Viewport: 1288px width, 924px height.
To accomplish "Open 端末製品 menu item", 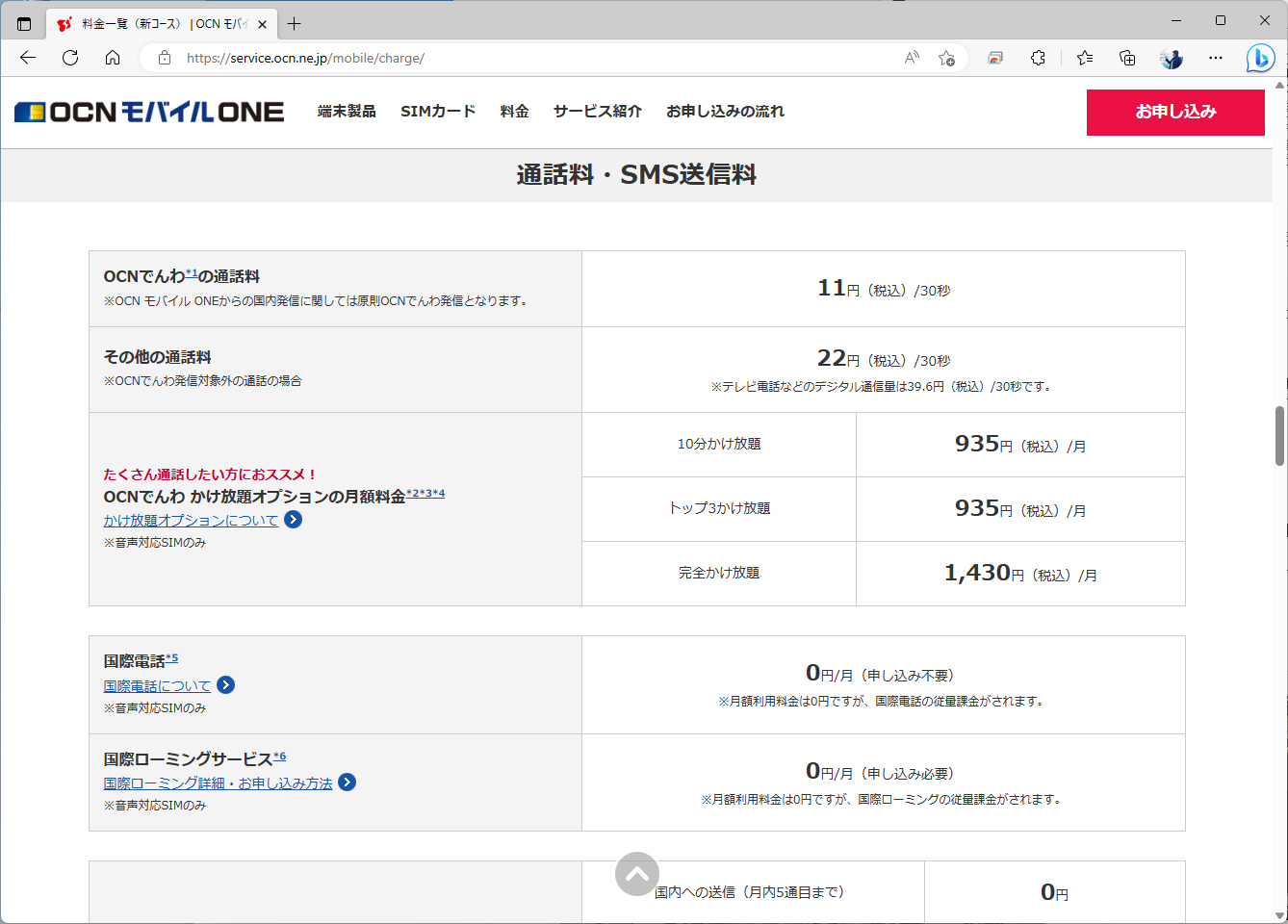I will 347,112.
